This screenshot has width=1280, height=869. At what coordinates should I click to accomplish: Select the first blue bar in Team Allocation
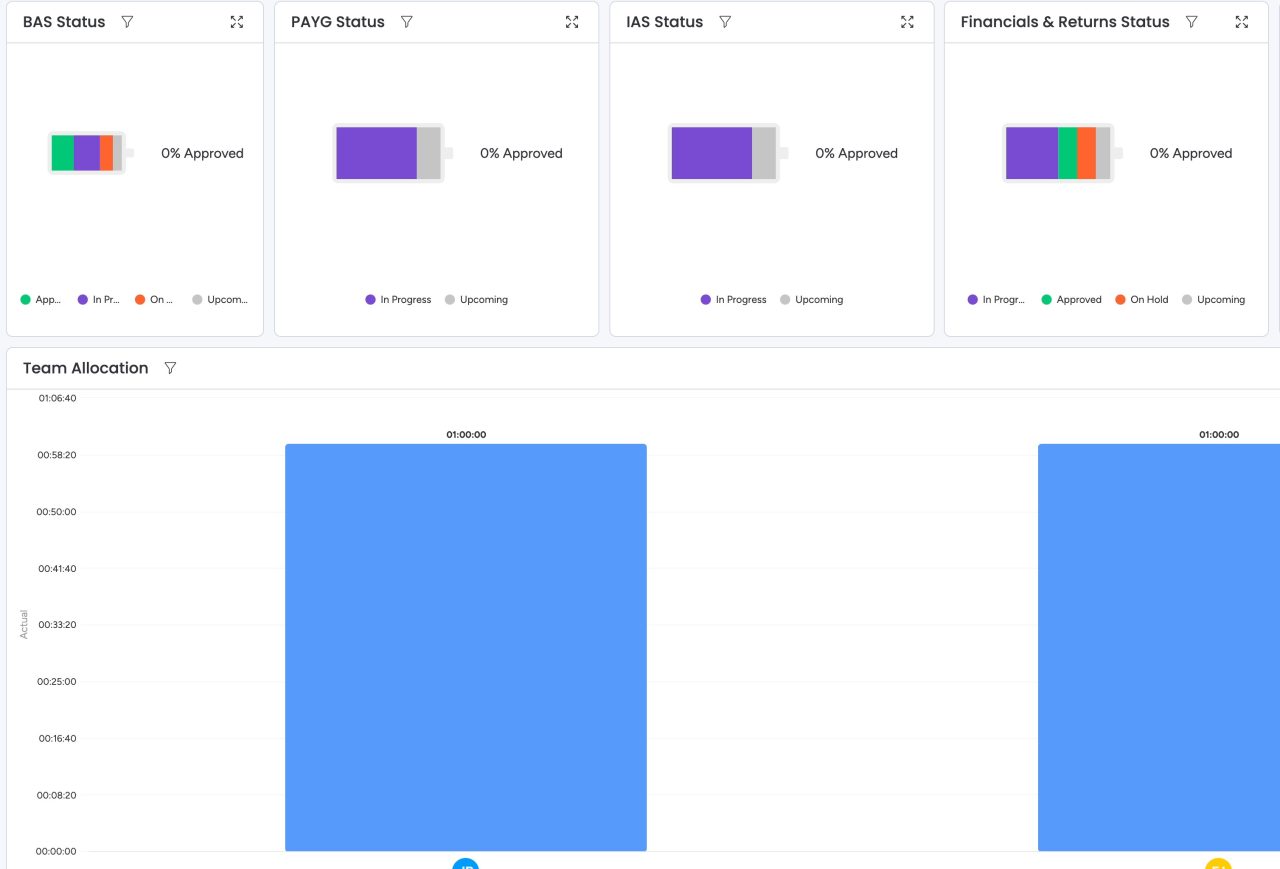pyautogui.click(x=465, y=645)
